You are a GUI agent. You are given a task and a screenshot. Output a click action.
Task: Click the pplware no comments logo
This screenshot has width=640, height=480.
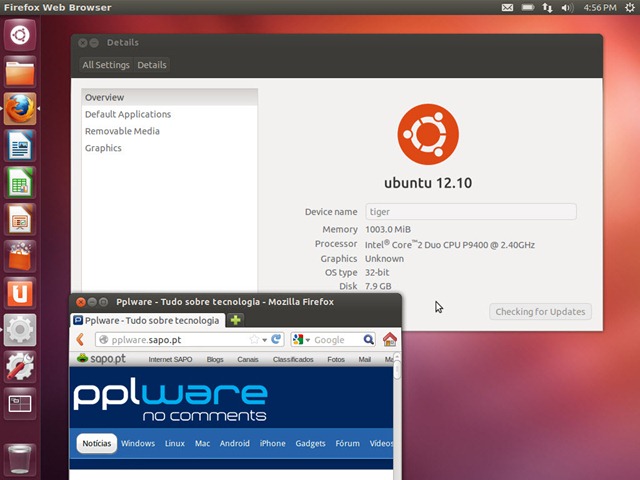[170, 402]
